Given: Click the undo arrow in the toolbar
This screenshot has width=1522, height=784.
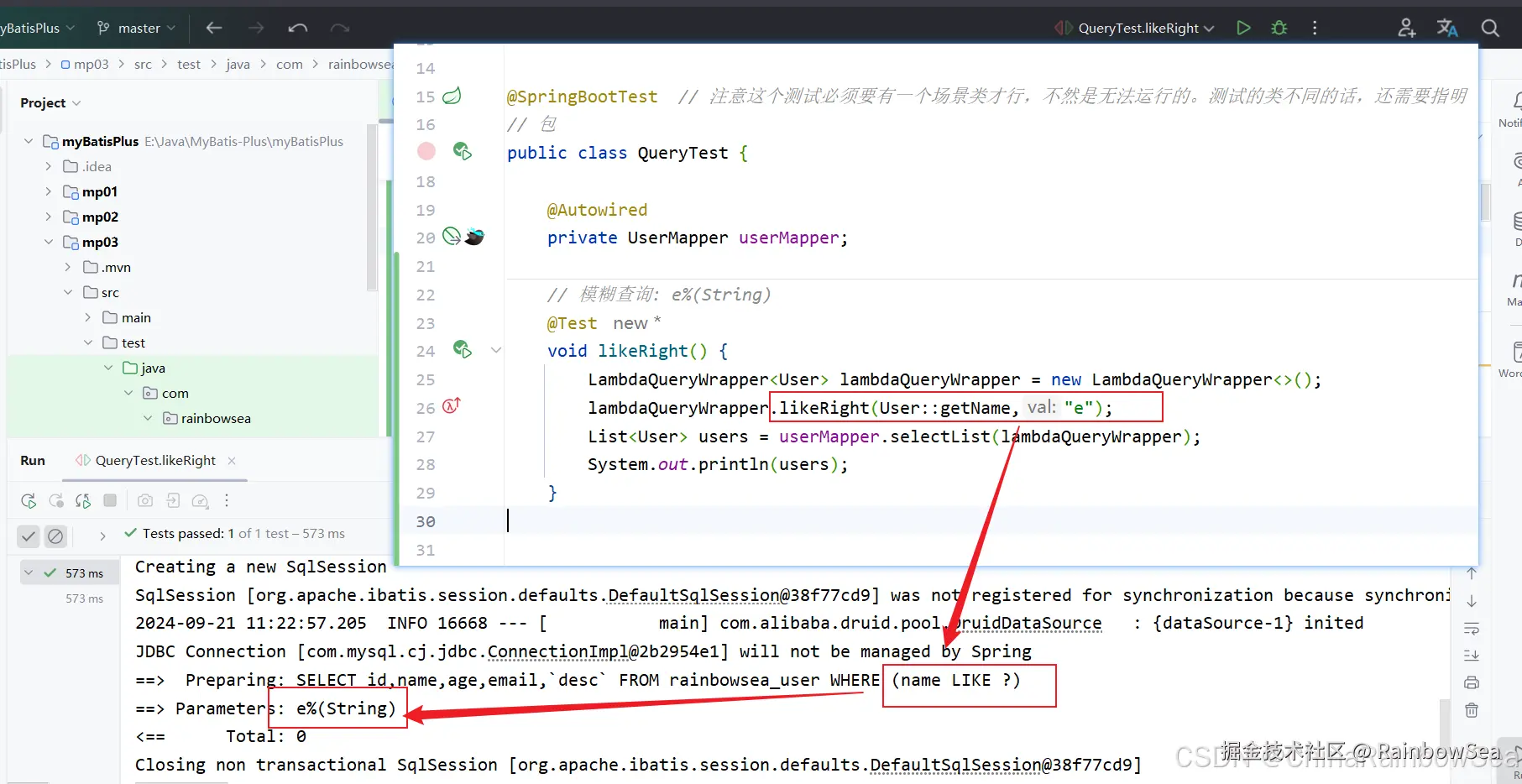Looking at the screenshot, I should (298, 28).
